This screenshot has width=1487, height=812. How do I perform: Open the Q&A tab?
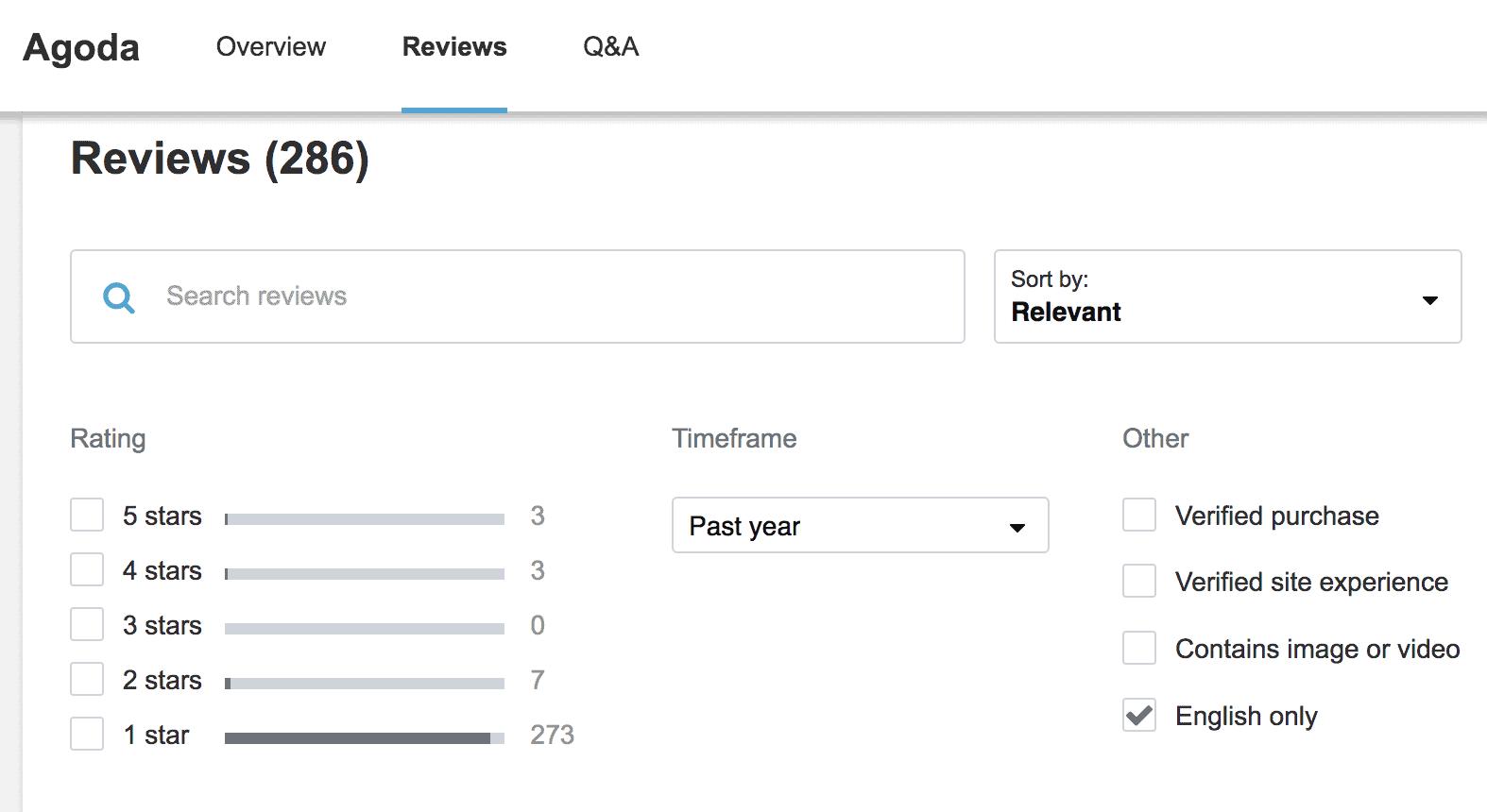(610, 47)
